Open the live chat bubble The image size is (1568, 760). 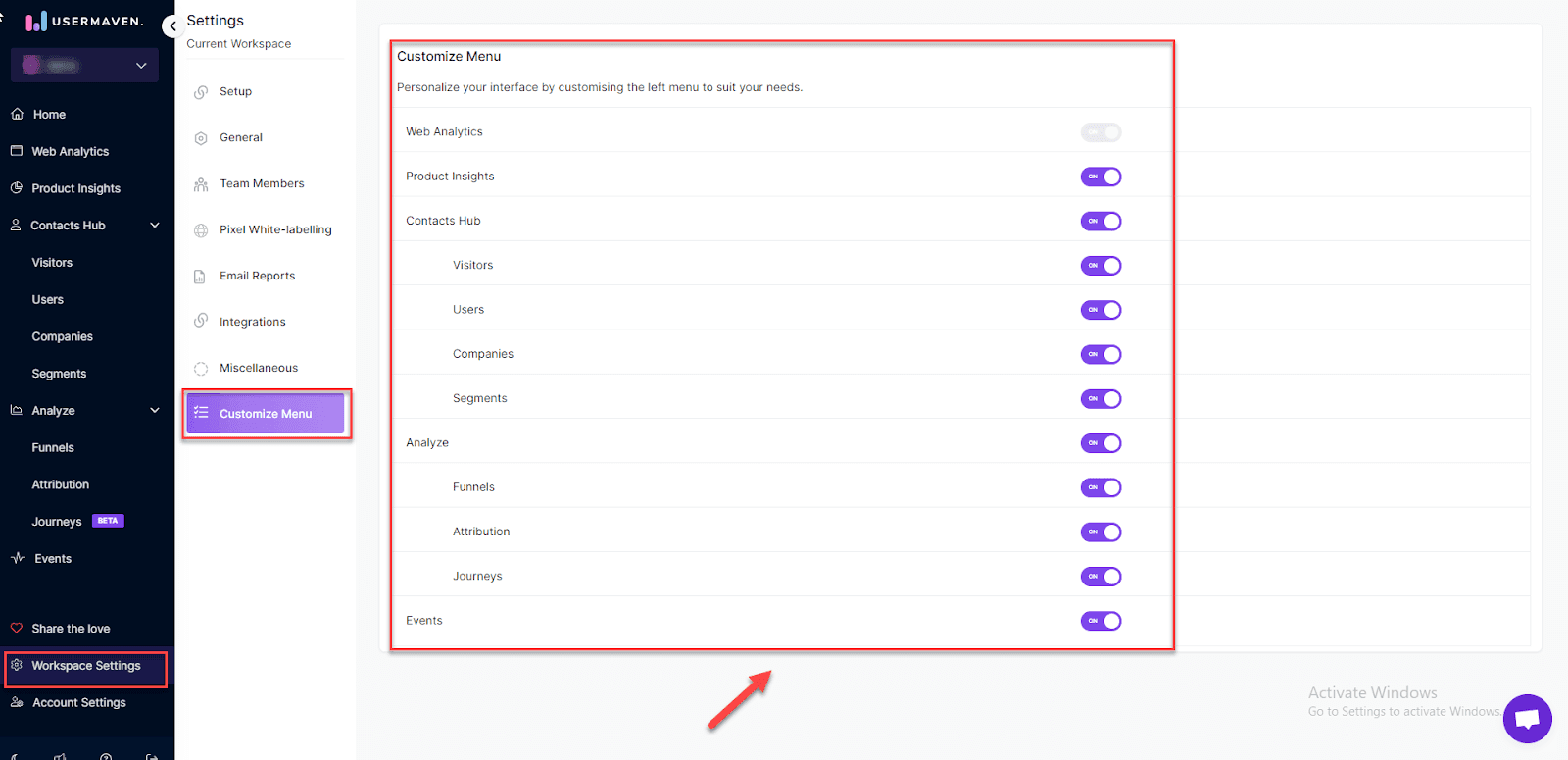pyautogui.click(x=1527, y=719)
